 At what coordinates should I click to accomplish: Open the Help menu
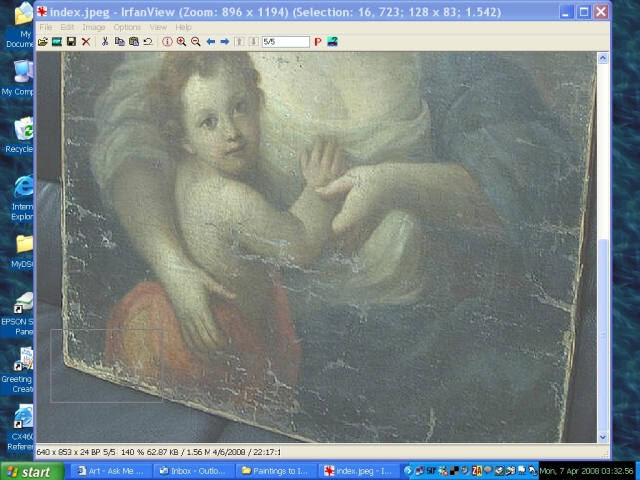click(x=183, y=27)
